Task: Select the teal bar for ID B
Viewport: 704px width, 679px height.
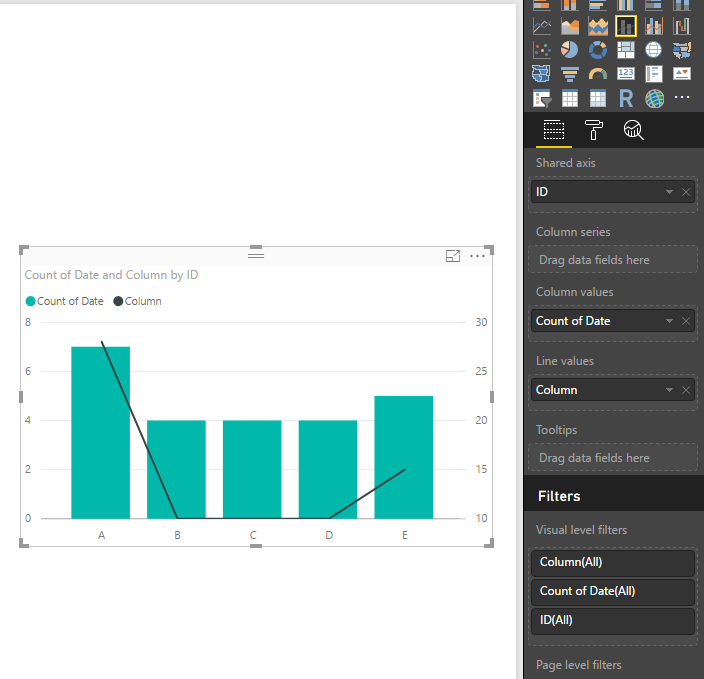Action: [x=176, y=470]
